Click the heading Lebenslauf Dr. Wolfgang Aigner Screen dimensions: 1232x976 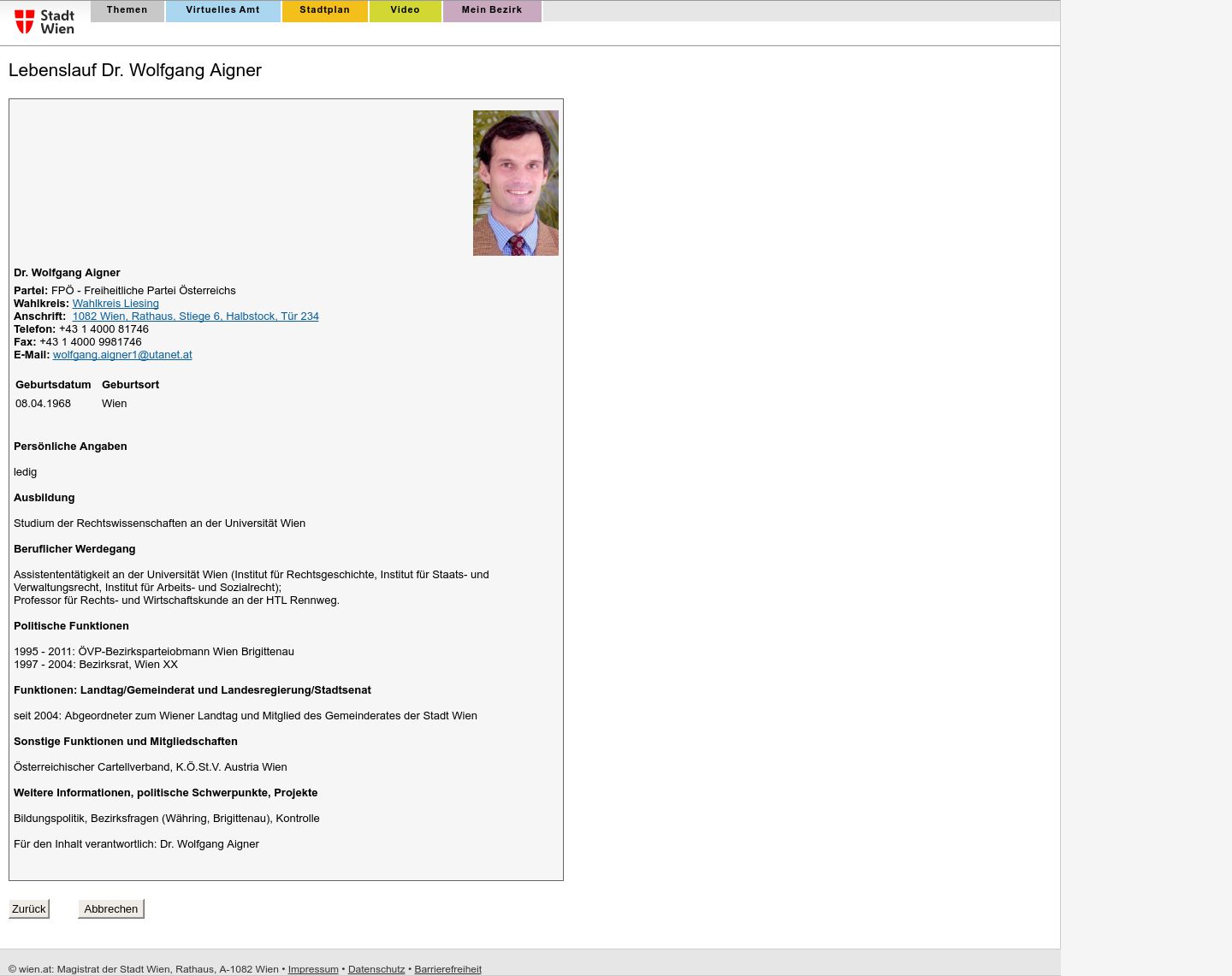coord(135,70)
